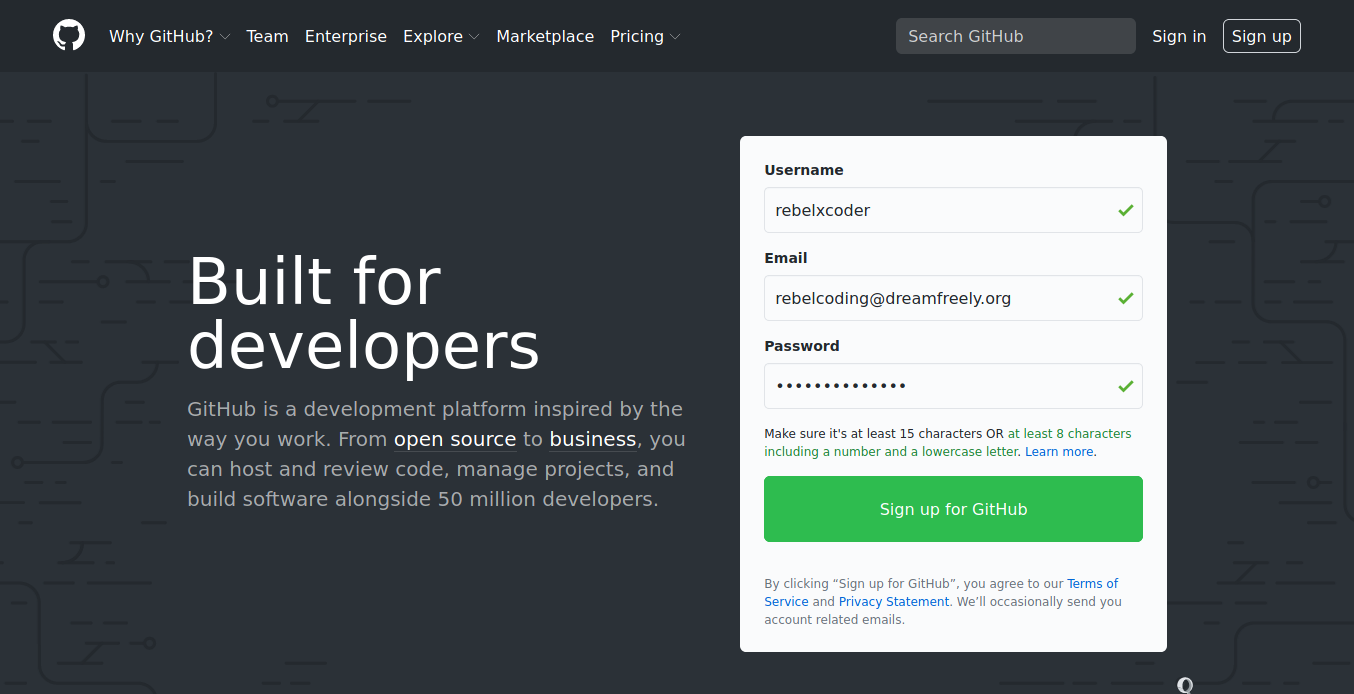Click the Sign in link
Viewport: 1354px width, 694px height.
pyautogui.click(x=1179, y=36)
